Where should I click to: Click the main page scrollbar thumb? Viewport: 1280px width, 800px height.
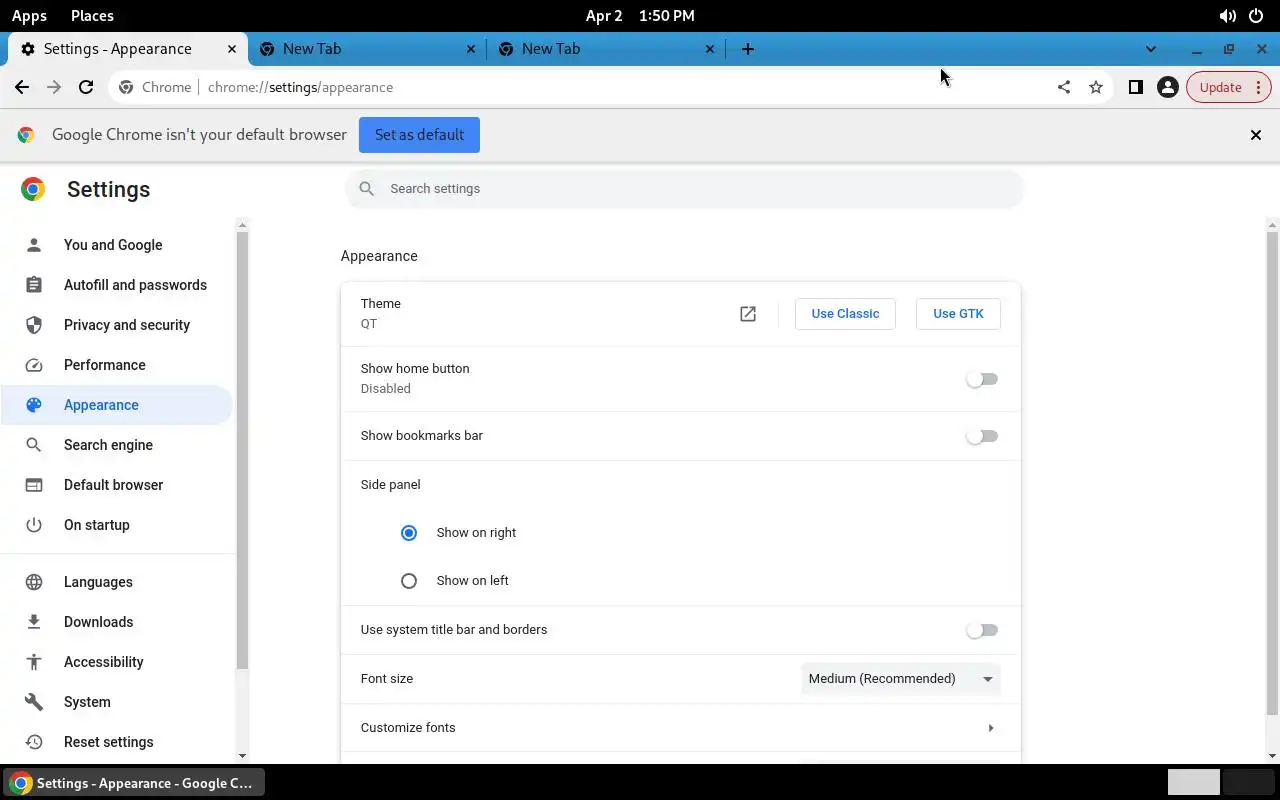click(x=1272, y=472)
